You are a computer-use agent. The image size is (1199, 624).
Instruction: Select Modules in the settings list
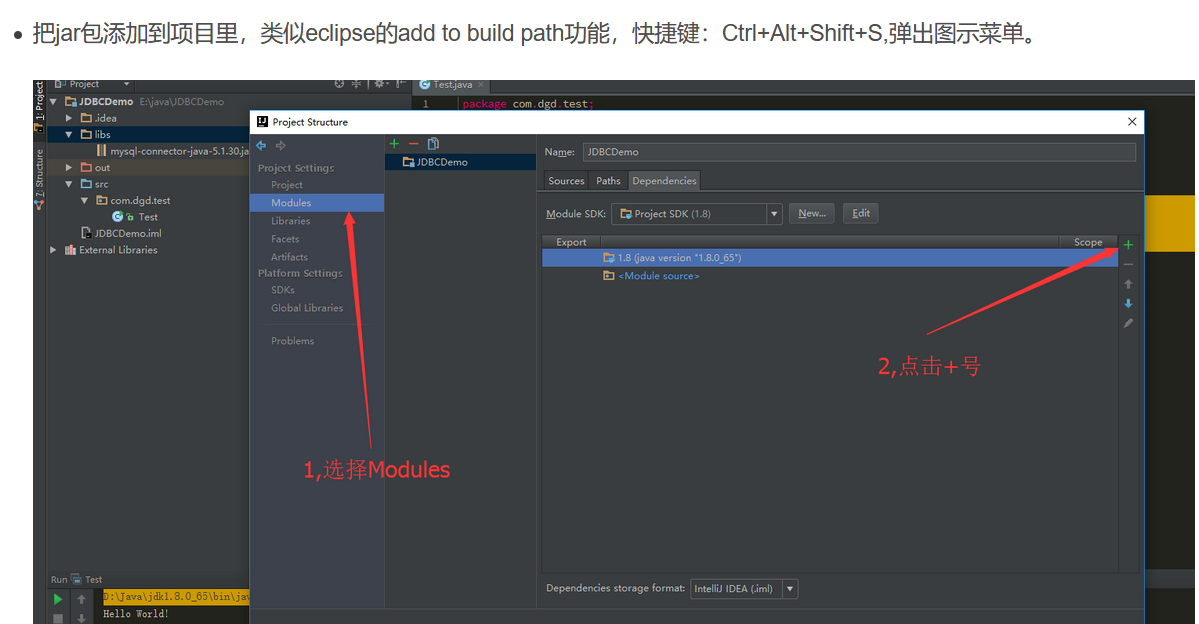317,203
